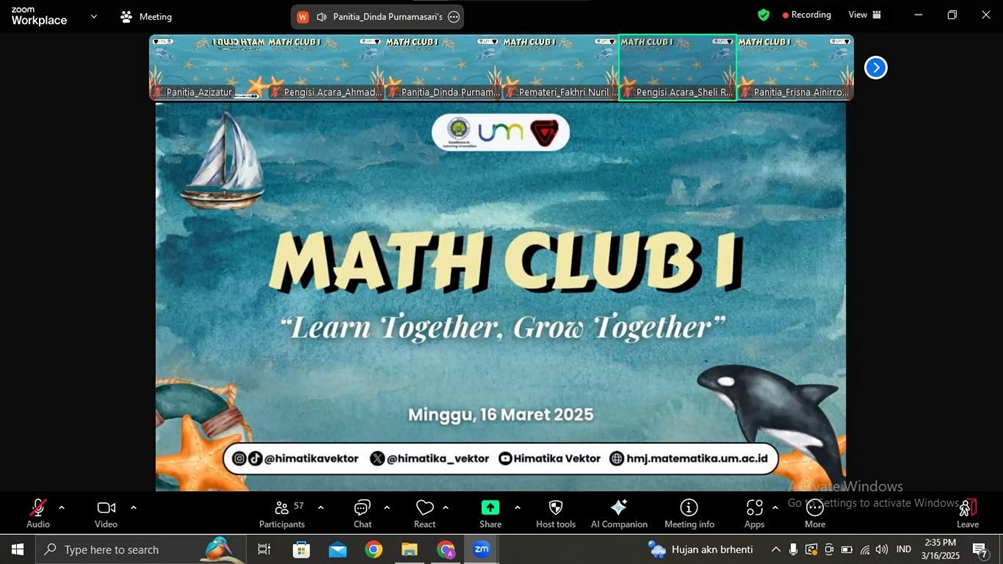Open Microsoft Store from taskbar

point(301,549)
